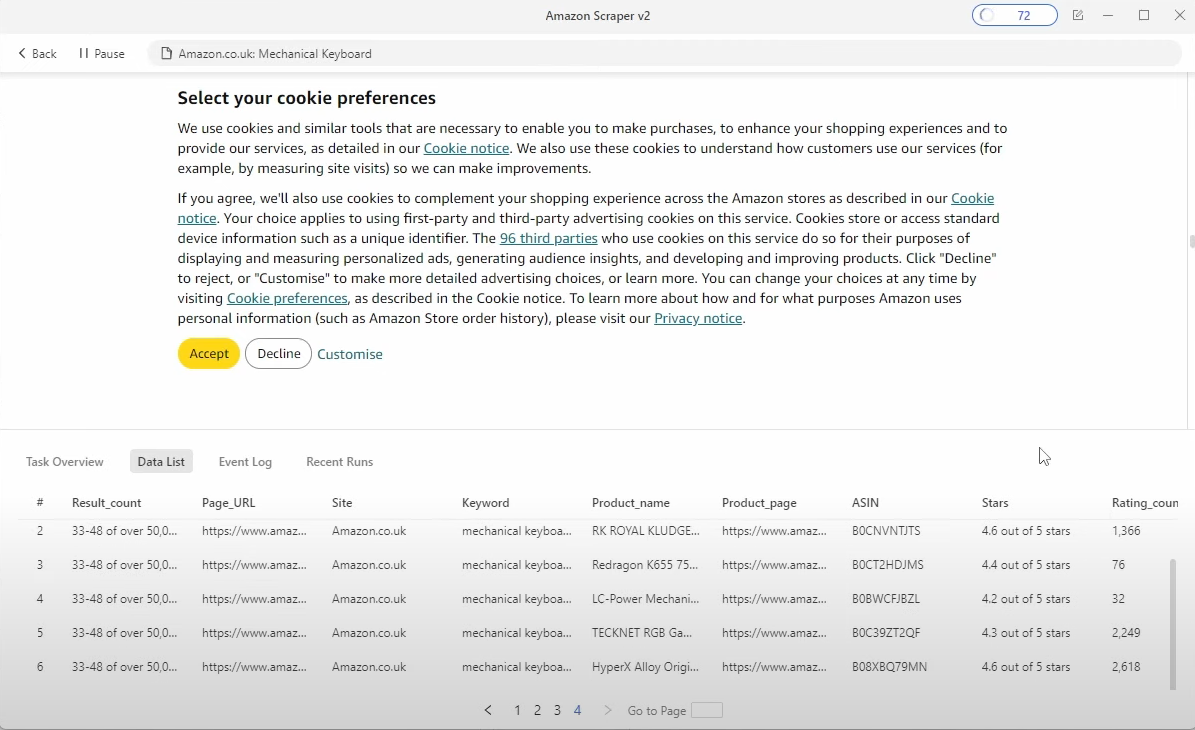Click the Keyword column header
Viewport: 1195px width, 730px height.
click(x=485, y=503)
